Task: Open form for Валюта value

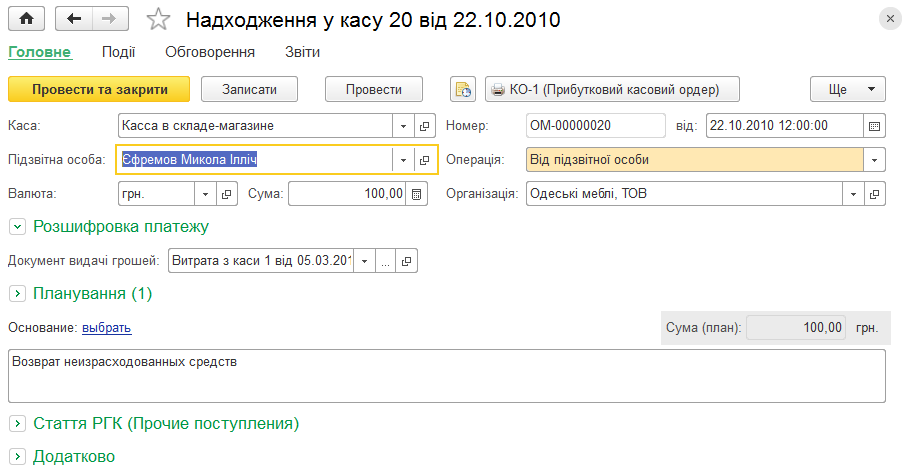Action: [227, 194]
